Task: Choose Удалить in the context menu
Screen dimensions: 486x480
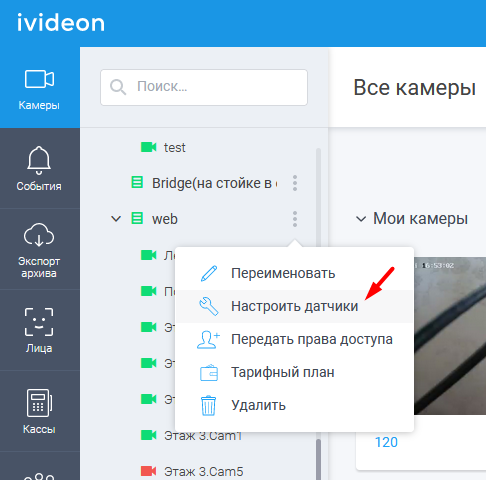Action: click(x=294, y=405)
